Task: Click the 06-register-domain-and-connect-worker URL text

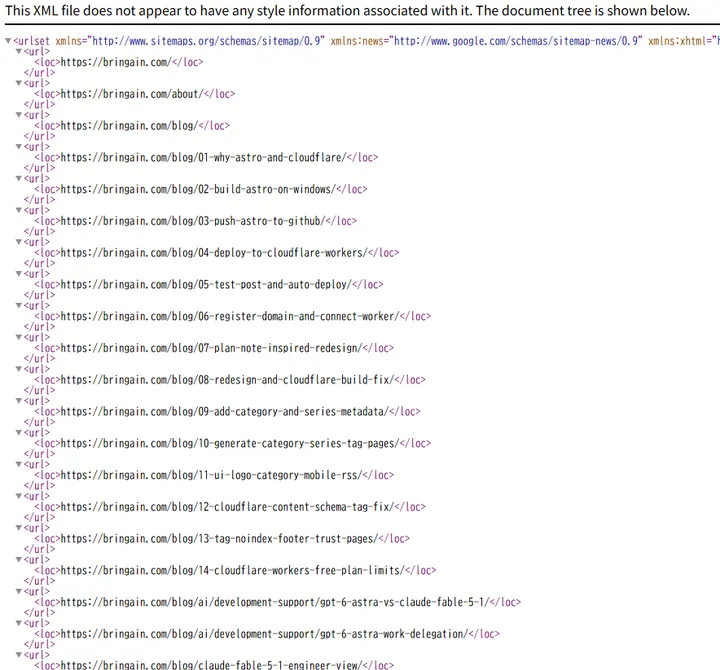Action: pyautogui.click(x=230, y=316)
